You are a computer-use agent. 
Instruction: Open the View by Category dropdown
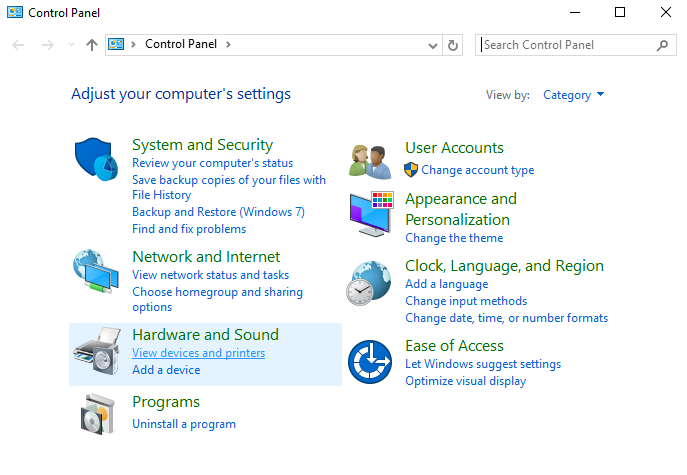click(574, 95)
